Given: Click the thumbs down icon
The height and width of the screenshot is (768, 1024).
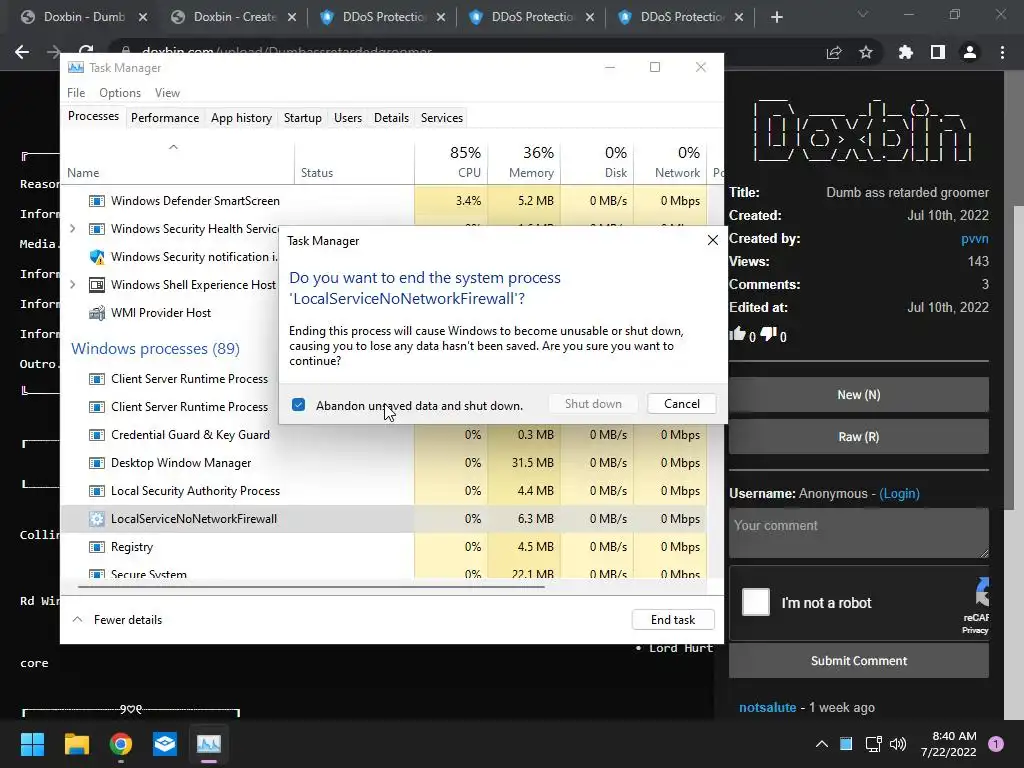Looking at the screenshot, I should (768, 334).
